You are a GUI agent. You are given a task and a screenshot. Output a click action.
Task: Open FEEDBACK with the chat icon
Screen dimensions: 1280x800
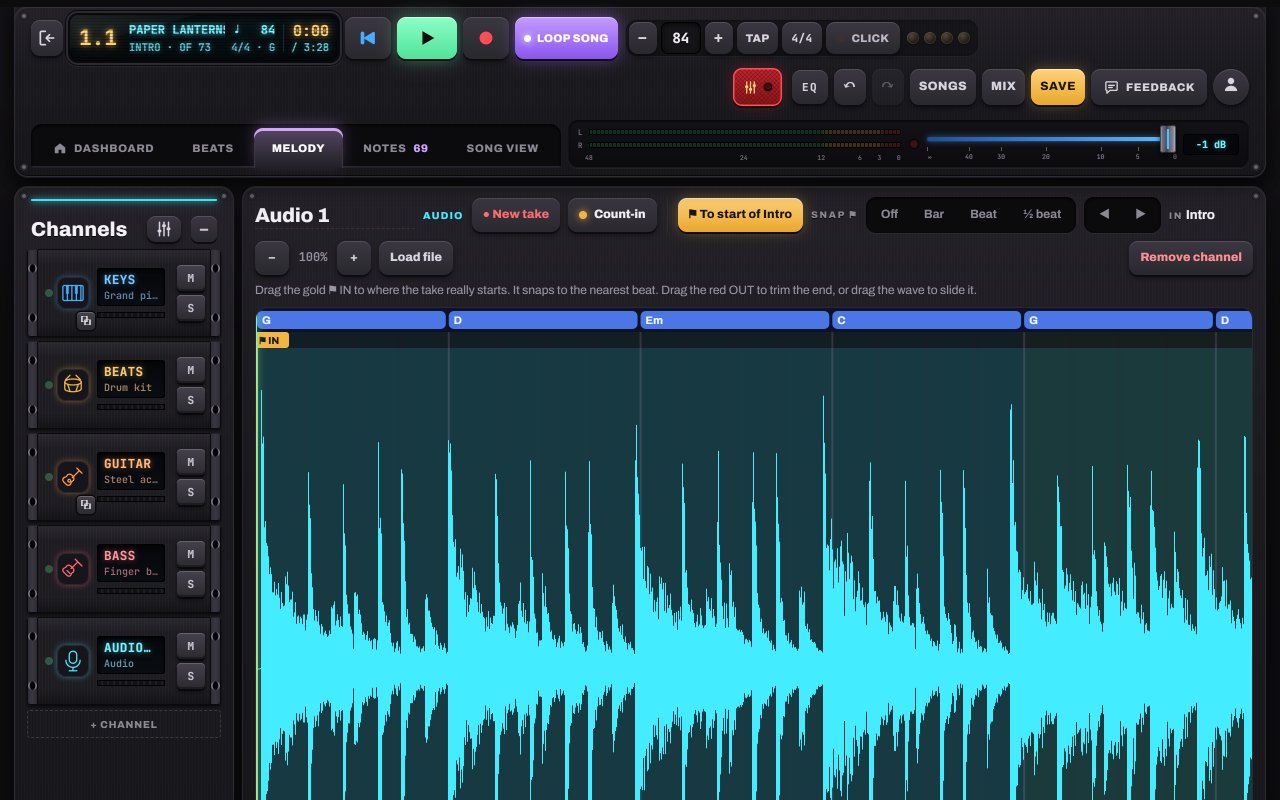click(1149, 87)
